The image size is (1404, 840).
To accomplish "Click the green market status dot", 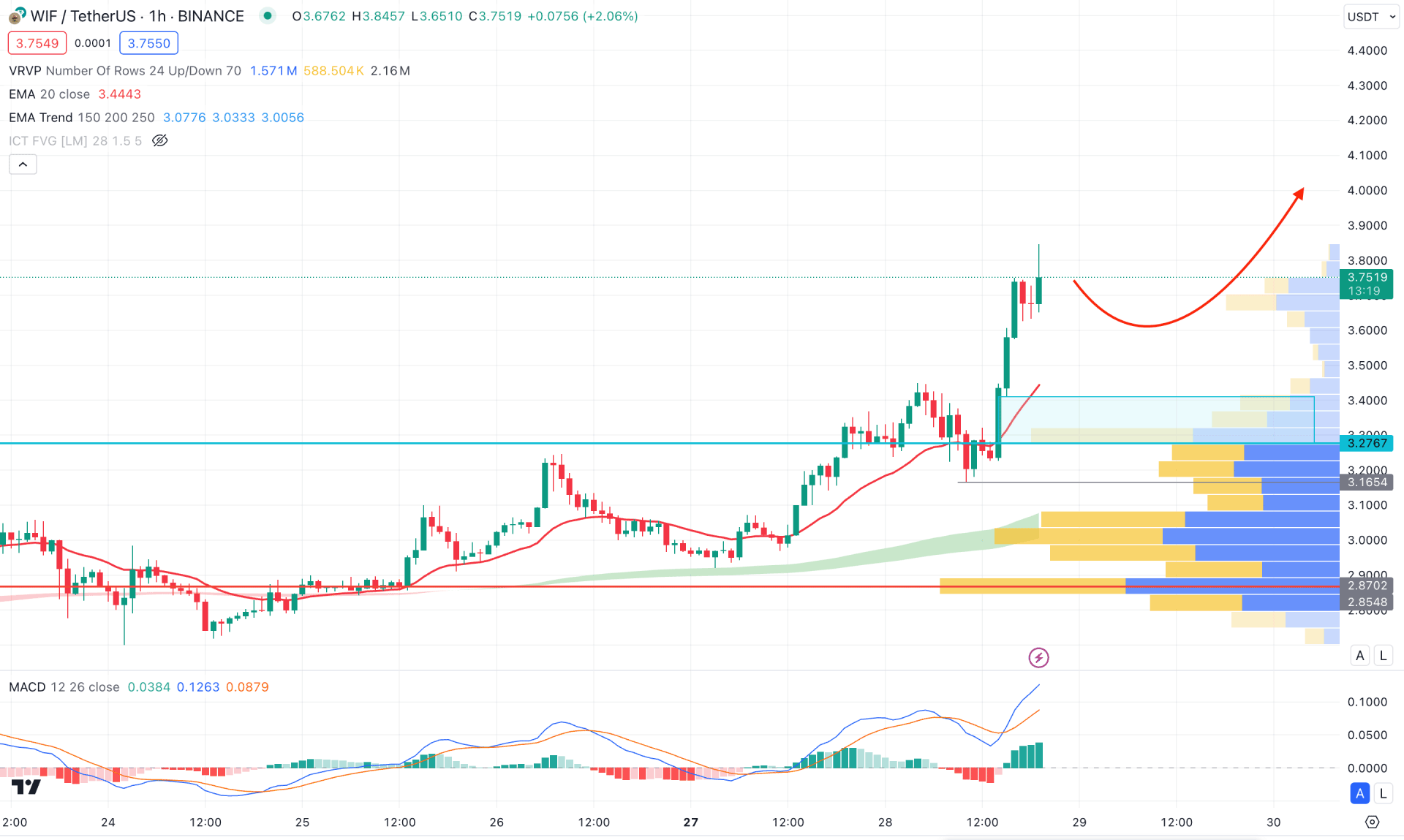I will pos(268,15).
